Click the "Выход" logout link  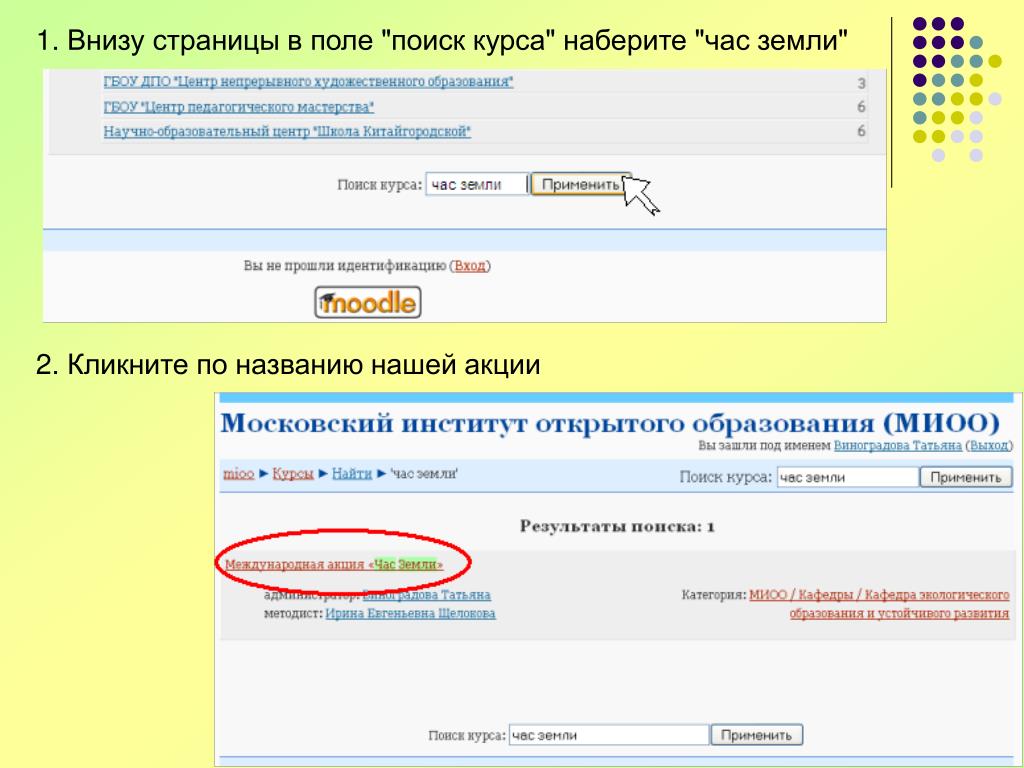[989, 445]
